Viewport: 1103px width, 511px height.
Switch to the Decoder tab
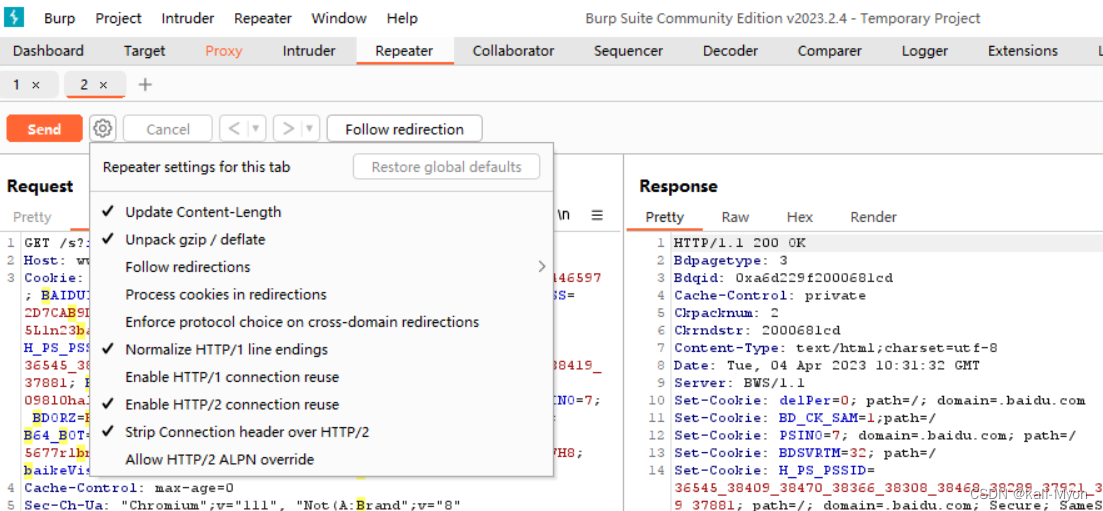[x=730, y=51]
